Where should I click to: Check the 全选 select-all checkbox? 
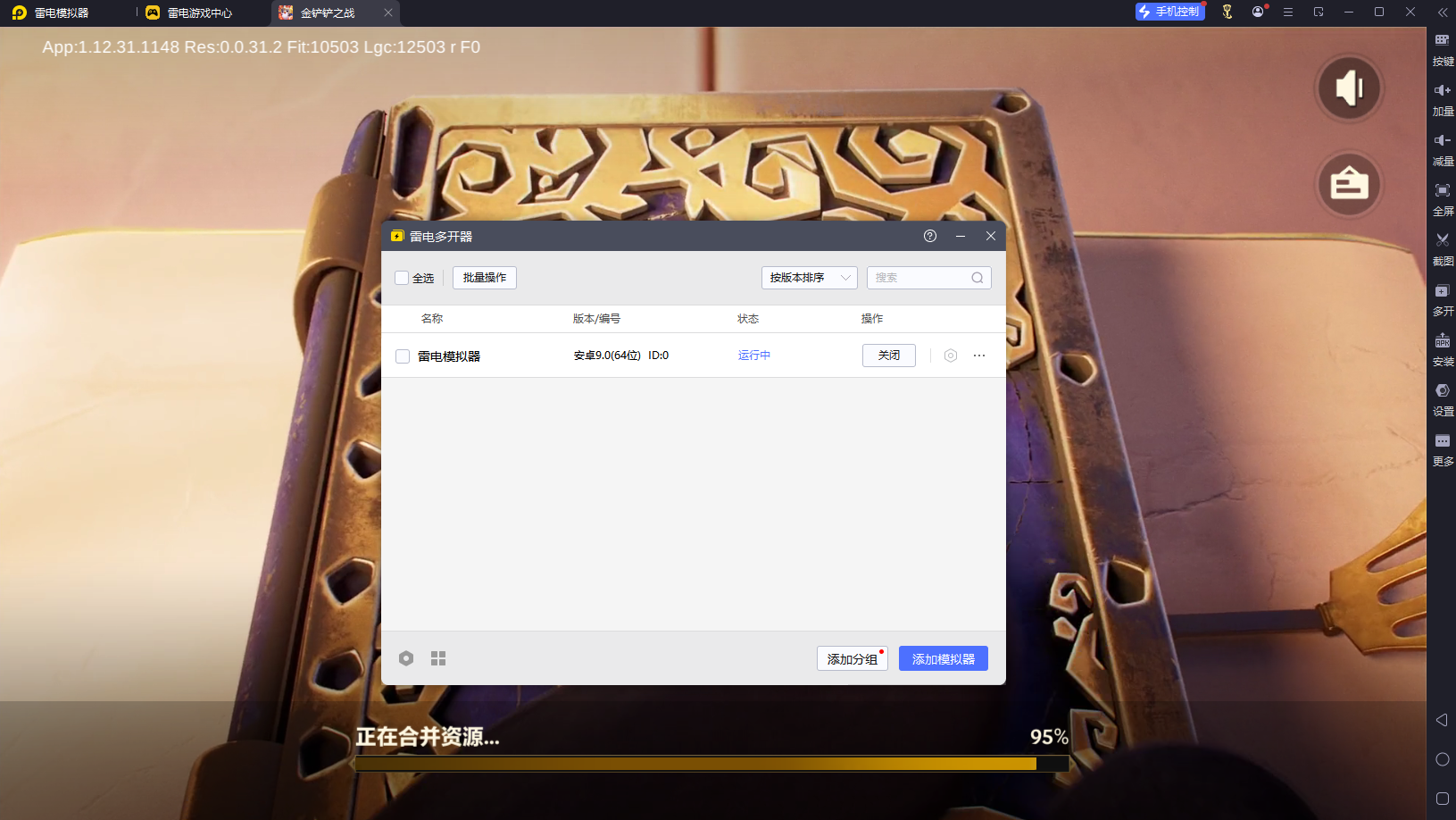click(x=402, y=278)
